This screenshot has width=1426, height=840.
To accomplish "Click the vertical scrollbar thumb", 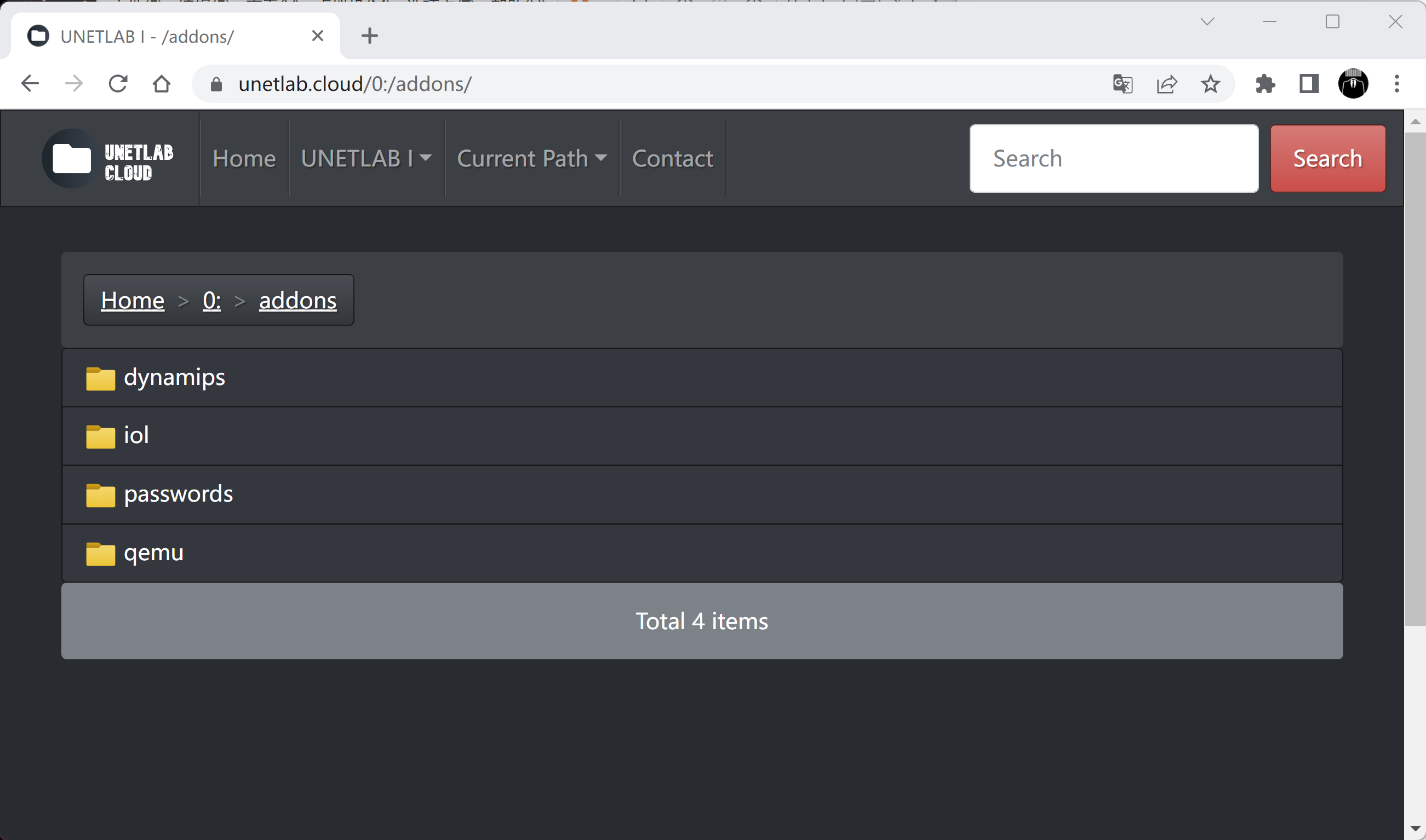I will (1414, 378).
